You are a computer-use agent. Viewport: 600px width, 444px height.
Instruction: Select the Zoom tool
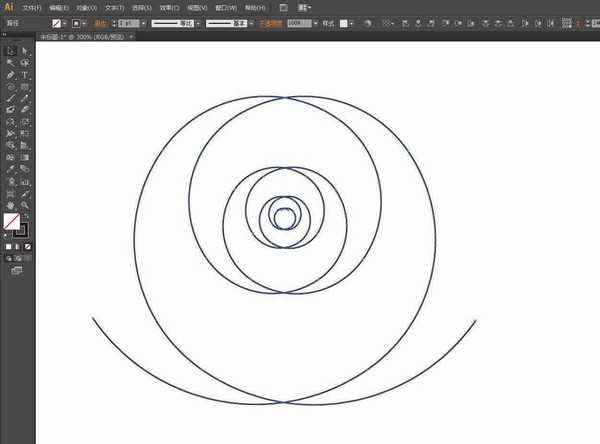[25, 205]
